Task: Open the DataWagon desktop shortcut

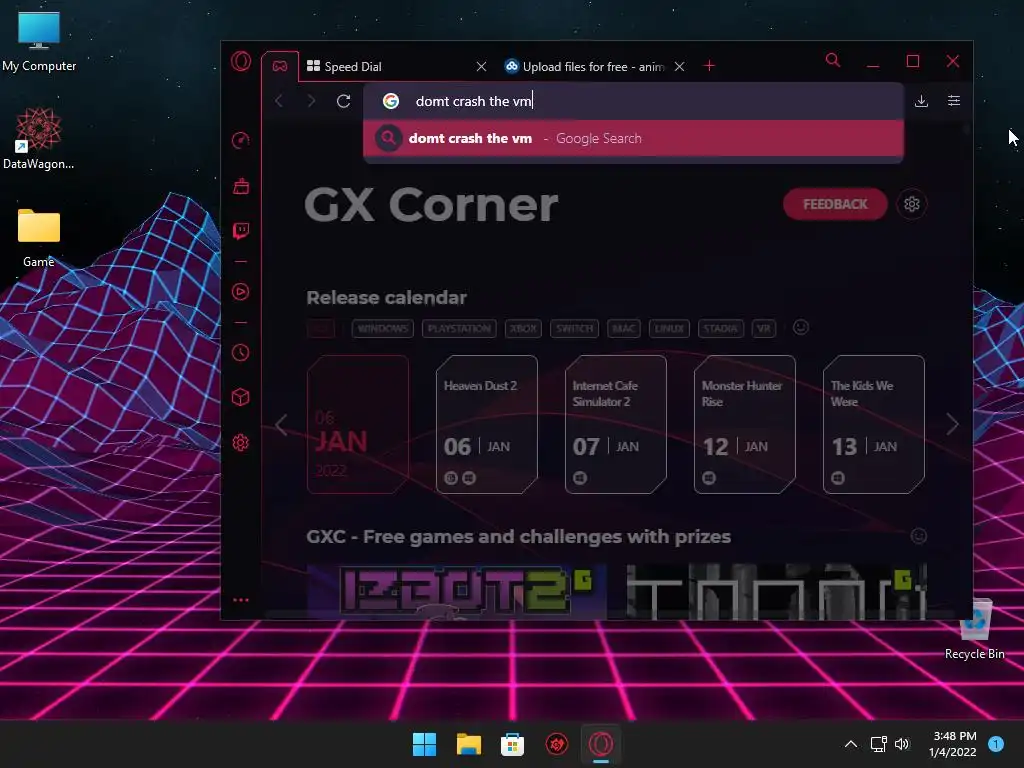Action: tap(39, 139)
